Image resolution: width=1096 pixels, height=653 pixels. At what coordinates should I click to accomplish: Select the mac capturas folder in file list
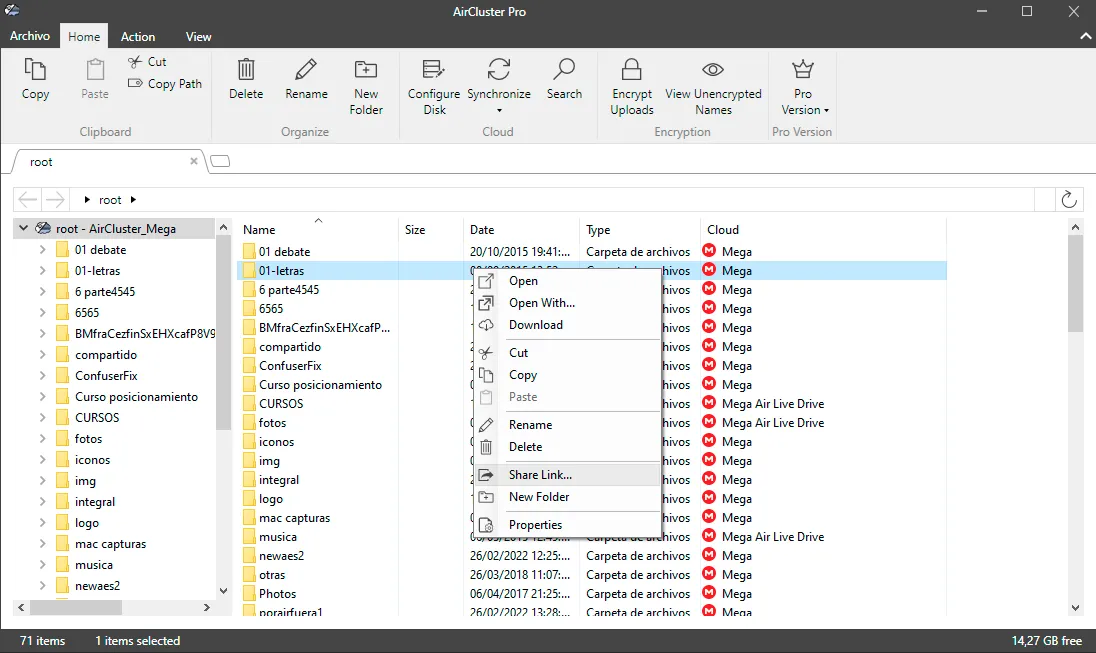click(x=294, y=518)
